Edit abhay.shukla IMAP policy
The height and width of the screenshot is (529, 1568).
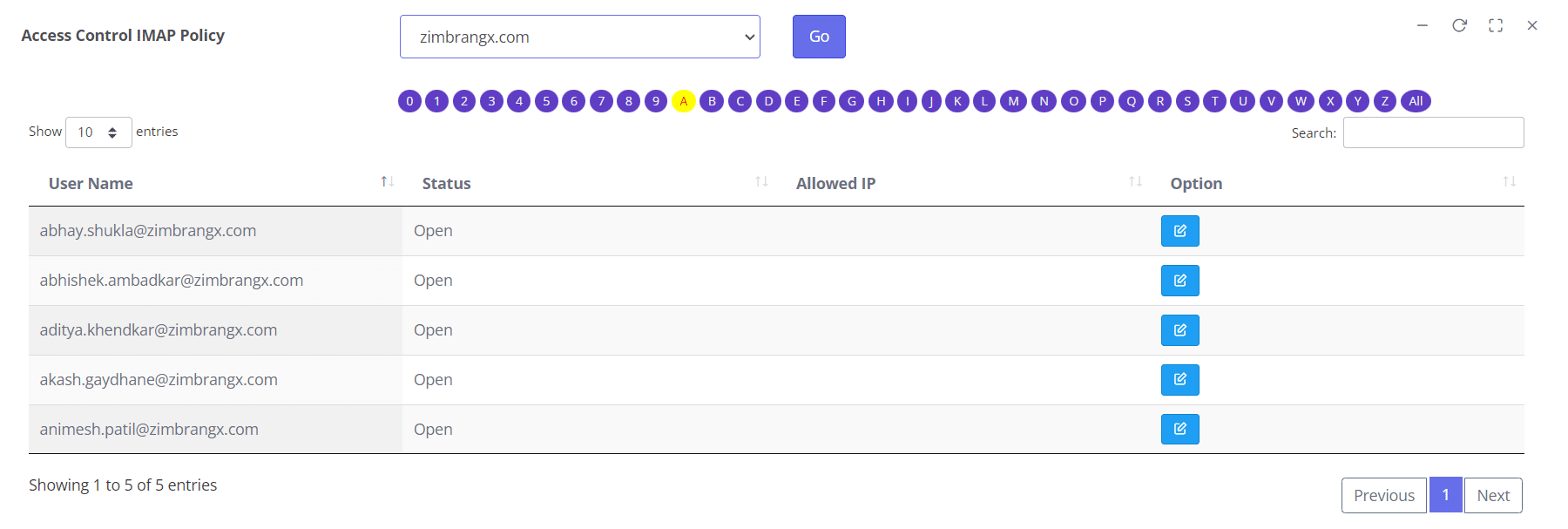pyautogui.click(x=1179, y=231)
